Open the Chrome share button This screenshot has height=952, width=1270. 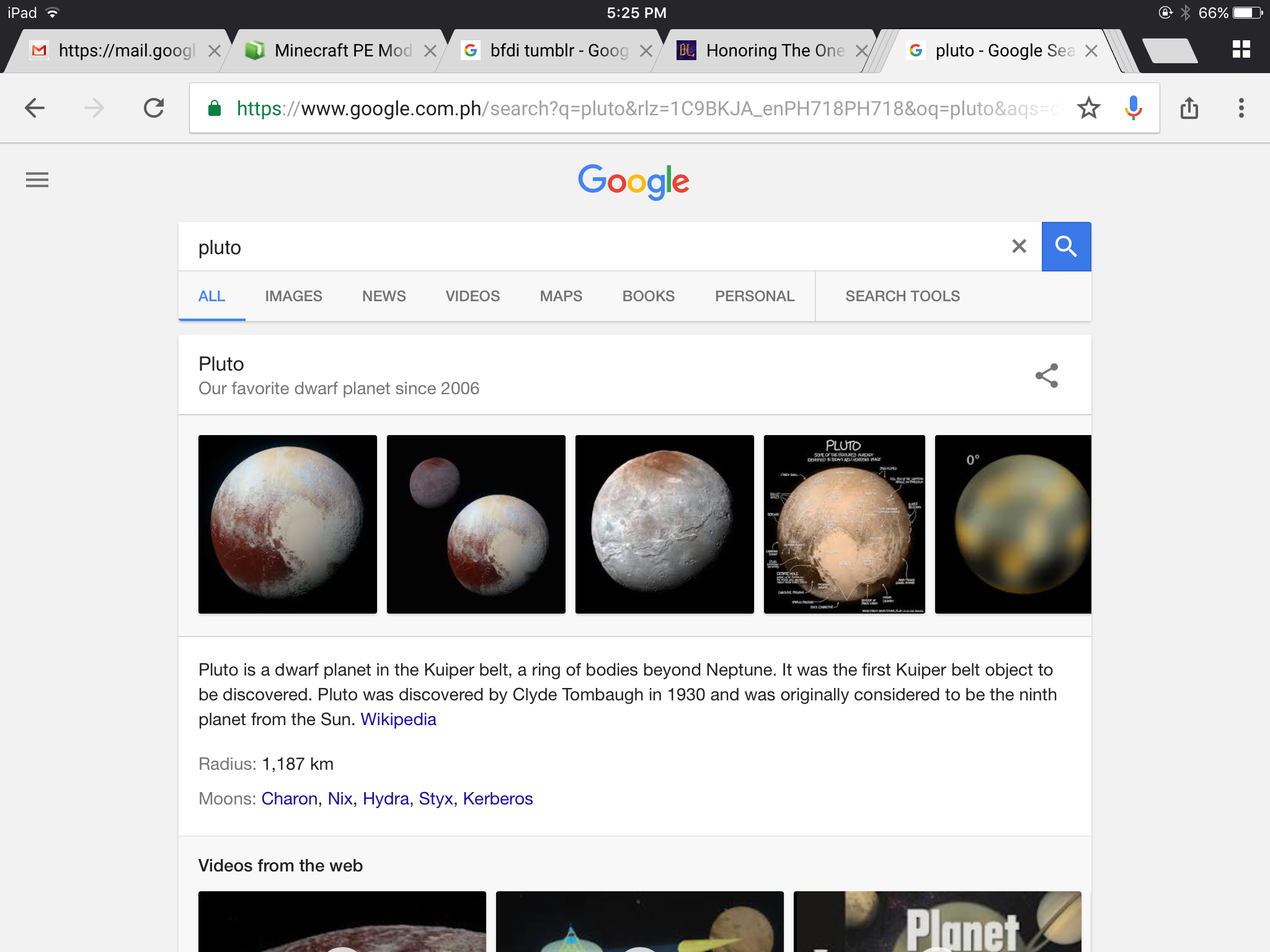click(1189, 108)
